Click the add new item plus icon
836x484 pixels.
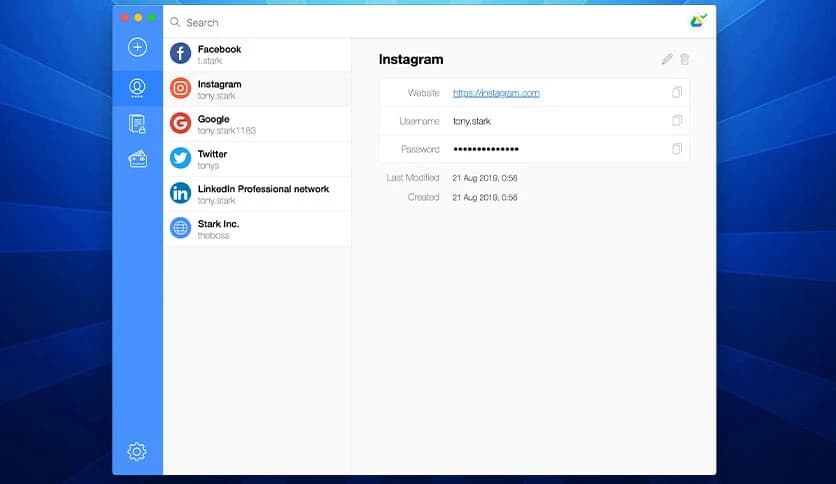[137, 47]
